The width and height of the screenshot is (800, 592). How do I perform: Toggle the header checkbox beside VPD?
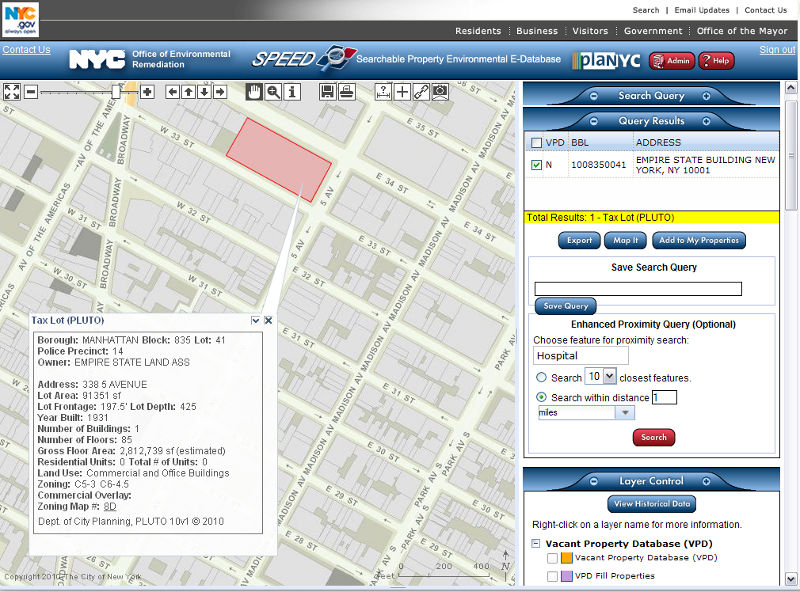(536, 143)
